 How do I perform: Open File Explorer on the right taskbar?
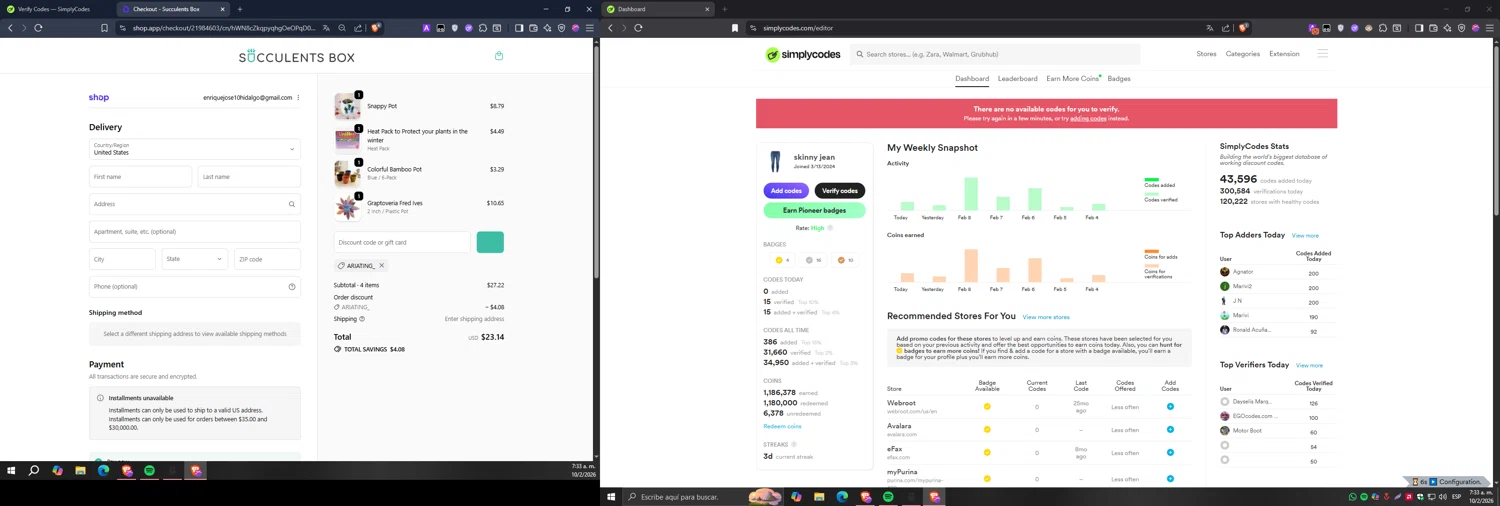pos(819,497)
